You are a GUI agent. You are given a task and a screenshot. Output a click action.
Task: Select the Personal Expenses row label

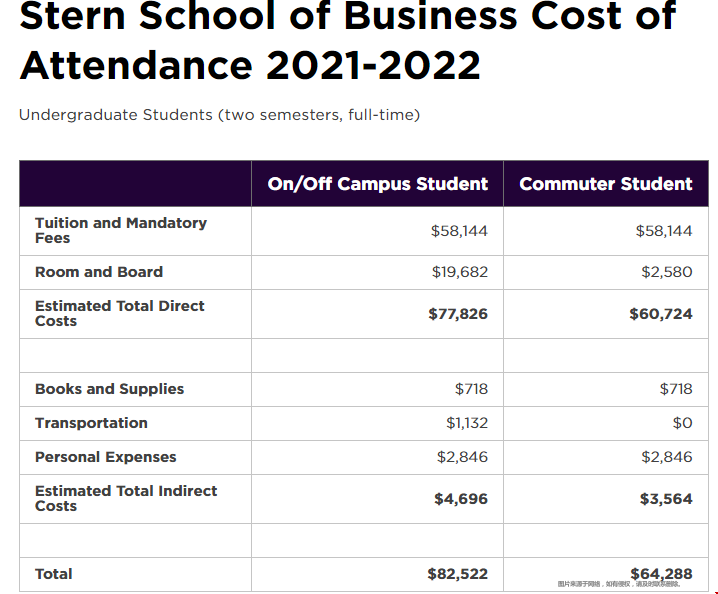pos(106,457)
